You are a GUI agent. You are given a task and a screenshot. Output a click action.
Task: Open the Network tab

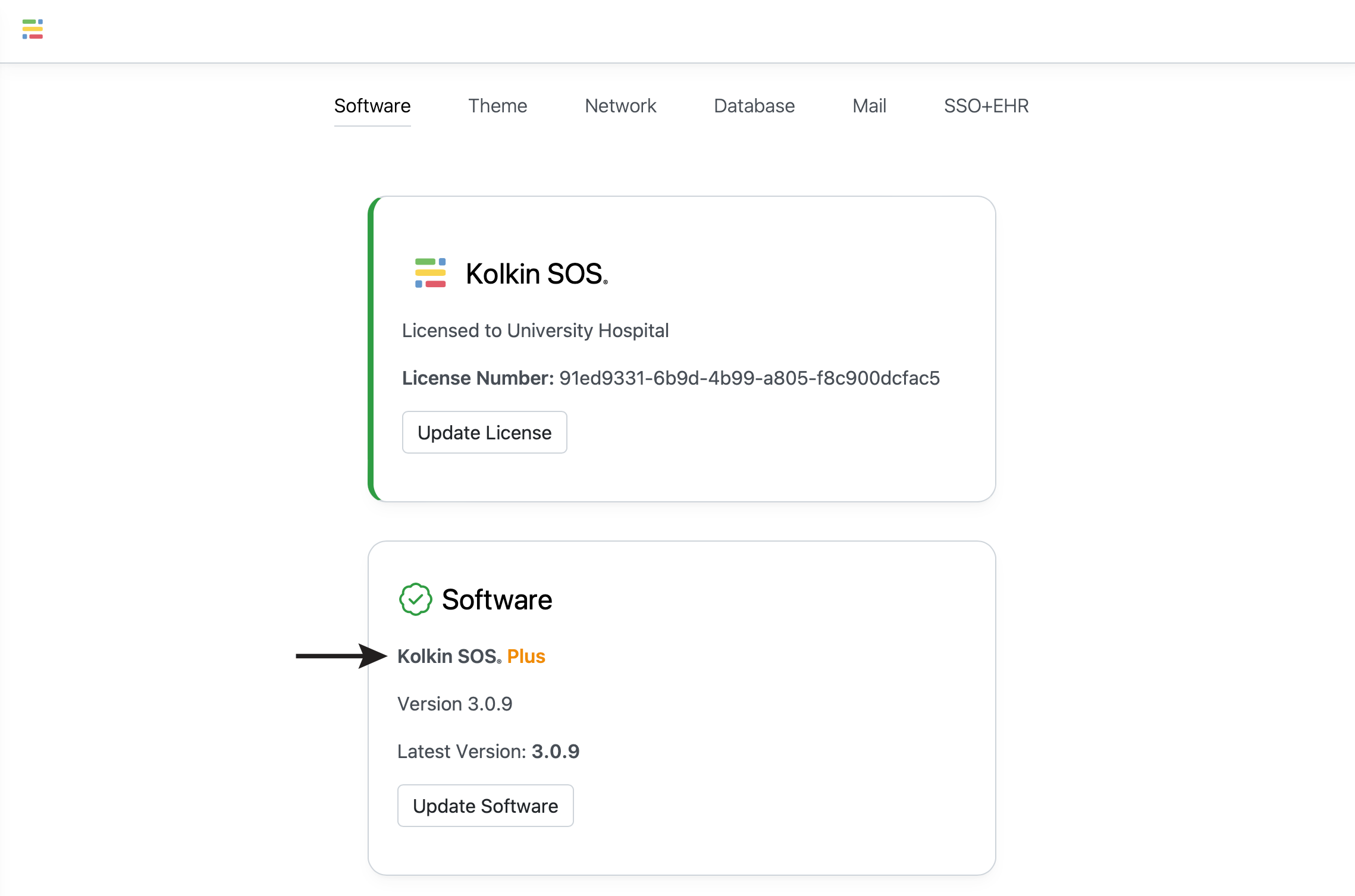pos(620,106)
